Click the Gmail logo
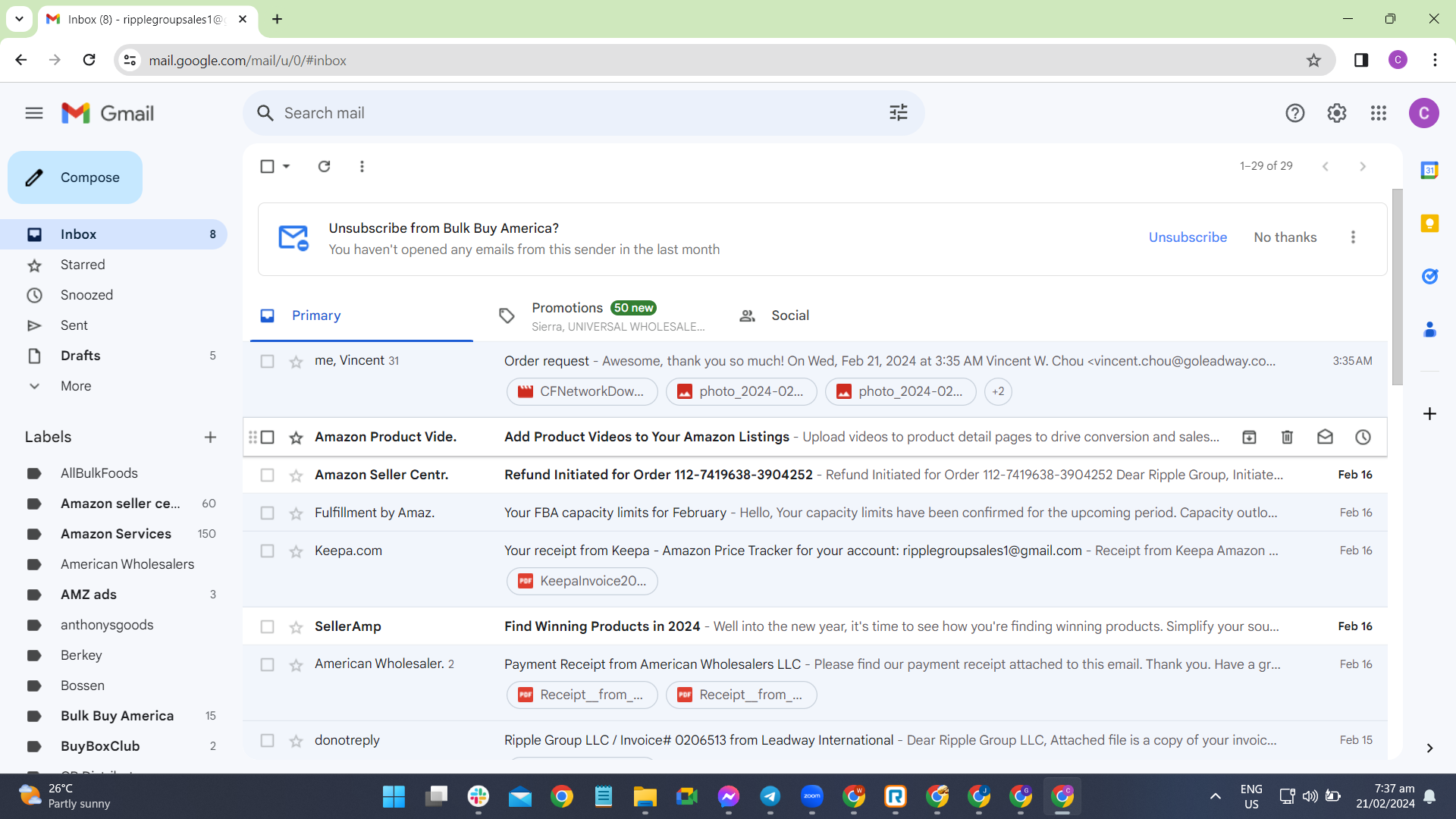The width and height of the screenshot is (1456, 819). [108, 114]
